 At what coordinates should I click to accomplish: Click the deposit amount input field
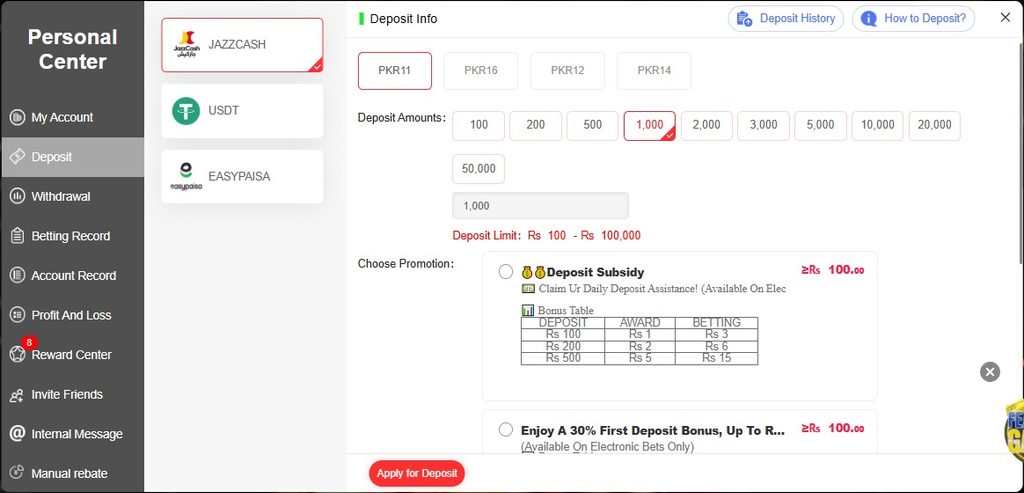(541, 206)
